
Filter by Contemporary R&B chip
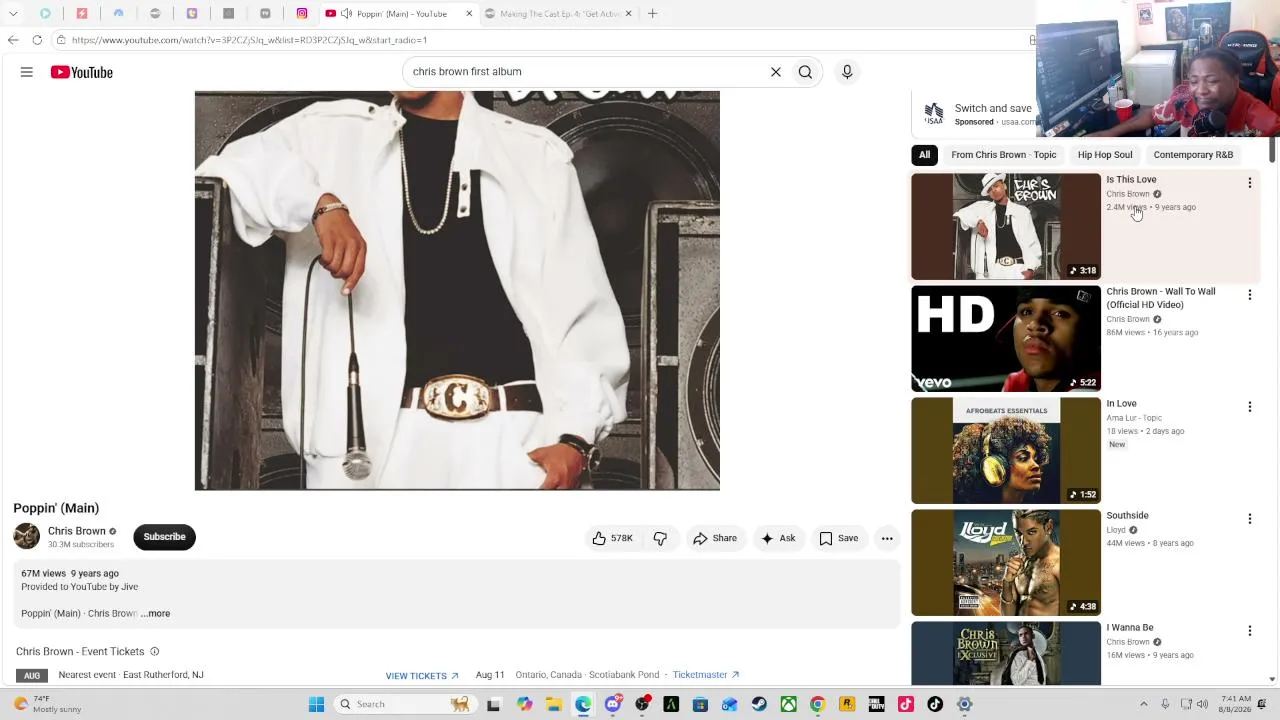click(x=1193, y=155)
